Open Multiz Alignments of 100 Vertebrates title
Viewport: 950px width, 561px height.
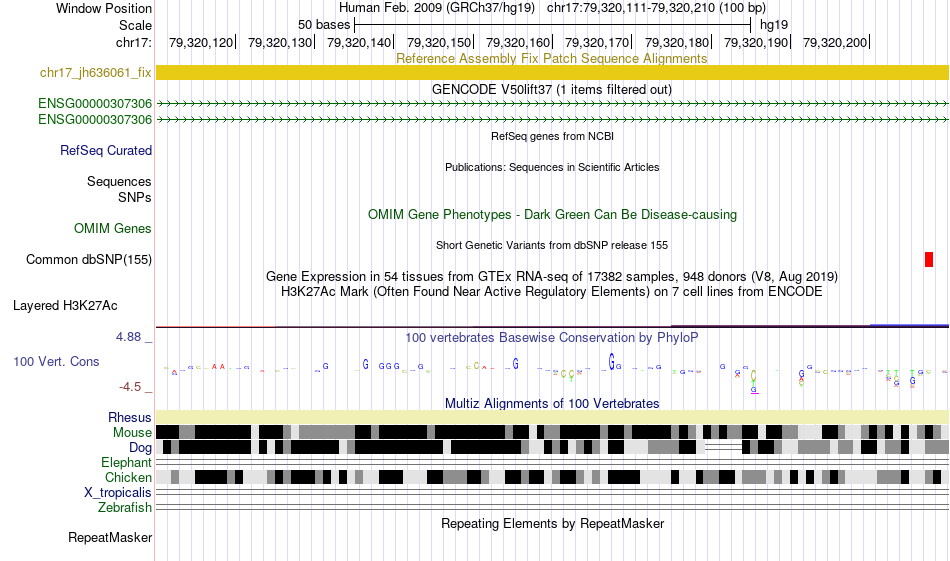pos(552,403)
